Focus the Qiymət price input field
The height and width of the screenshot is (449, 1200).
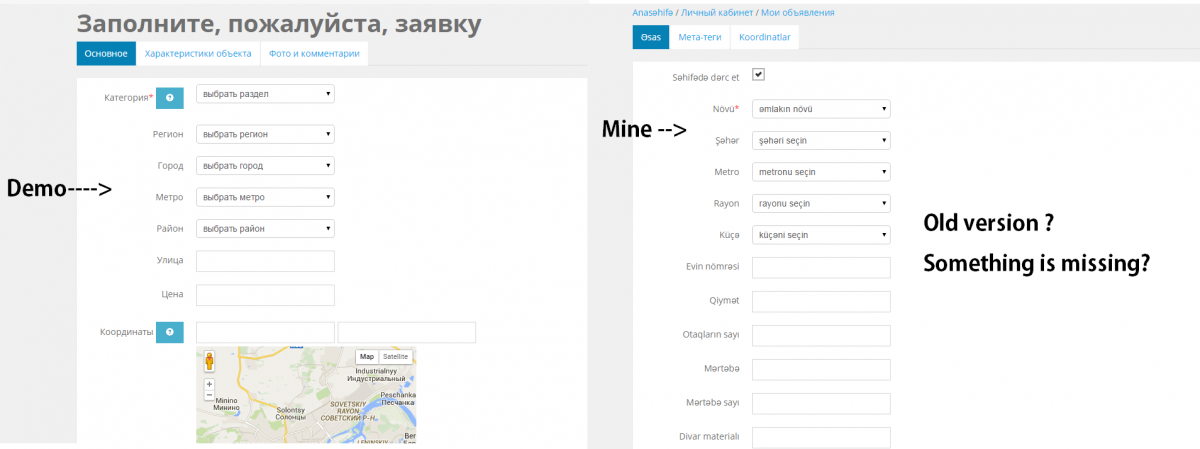pos(821,301)
